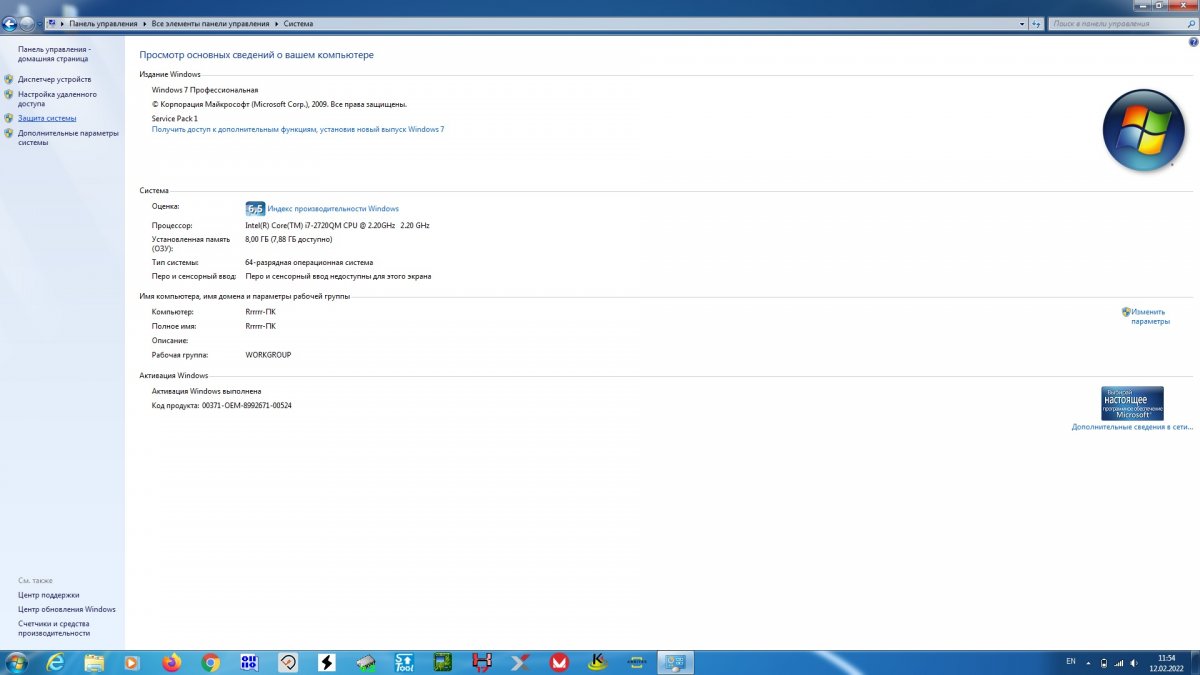The image size is (1200, 675).
Task: Select the active System window taskbar button
Action: [675, 662]
